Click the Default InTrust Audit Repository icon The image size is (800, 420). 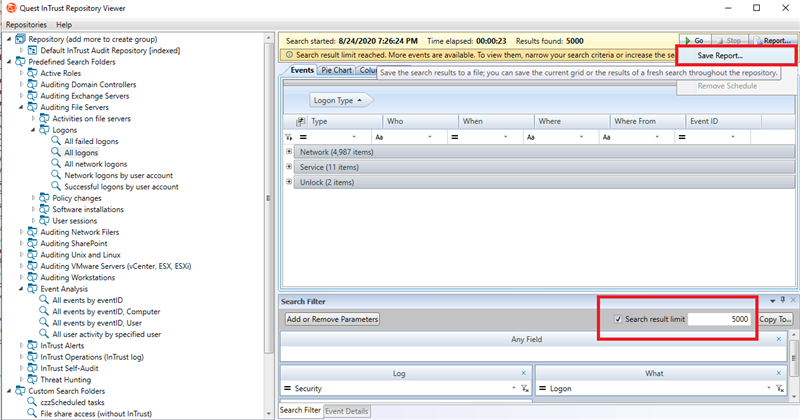pyautogui.click(x=32, y=50)
